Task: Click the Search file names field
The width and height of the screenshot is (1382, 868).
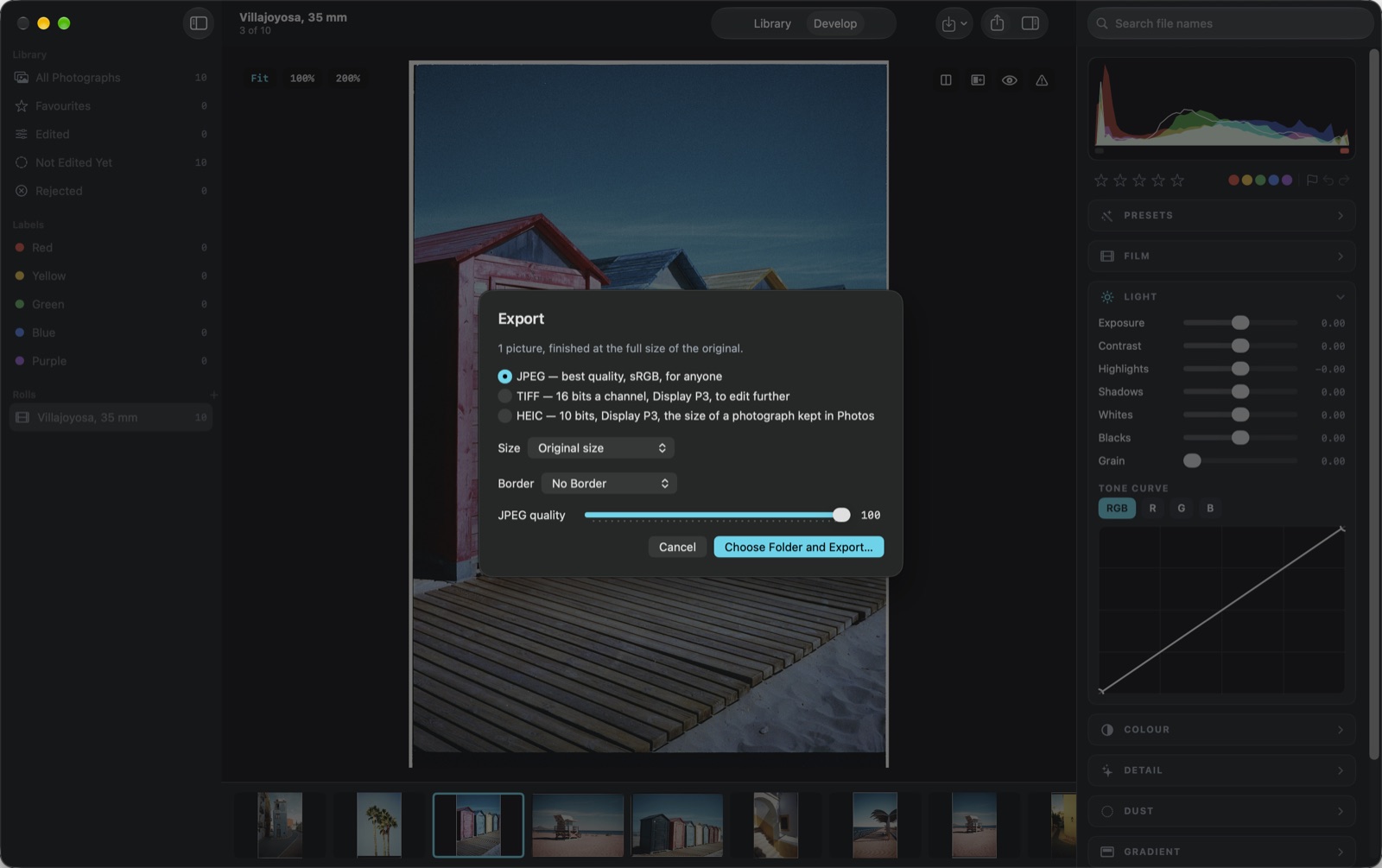Action: click(1230, 23)
